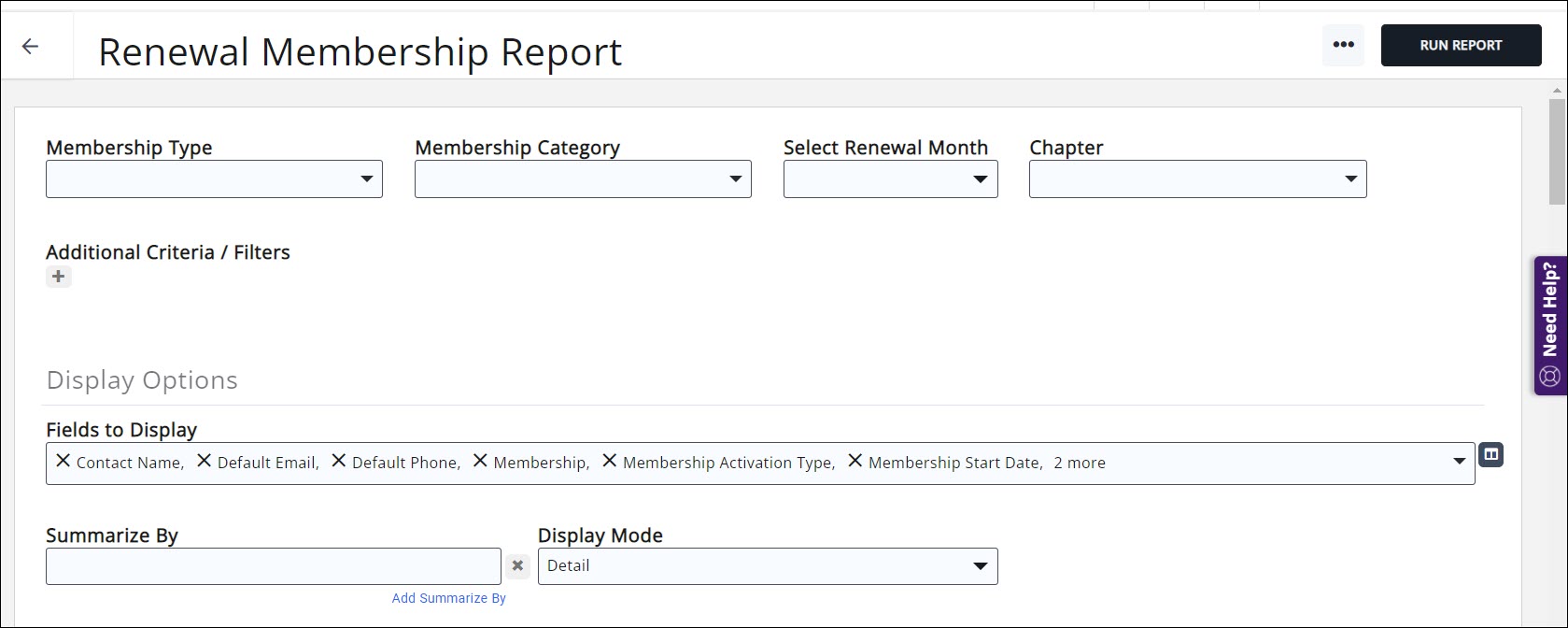Open the three-dot more options menu
Viewport: 1568px width, 628px height.
point(1343,45)
